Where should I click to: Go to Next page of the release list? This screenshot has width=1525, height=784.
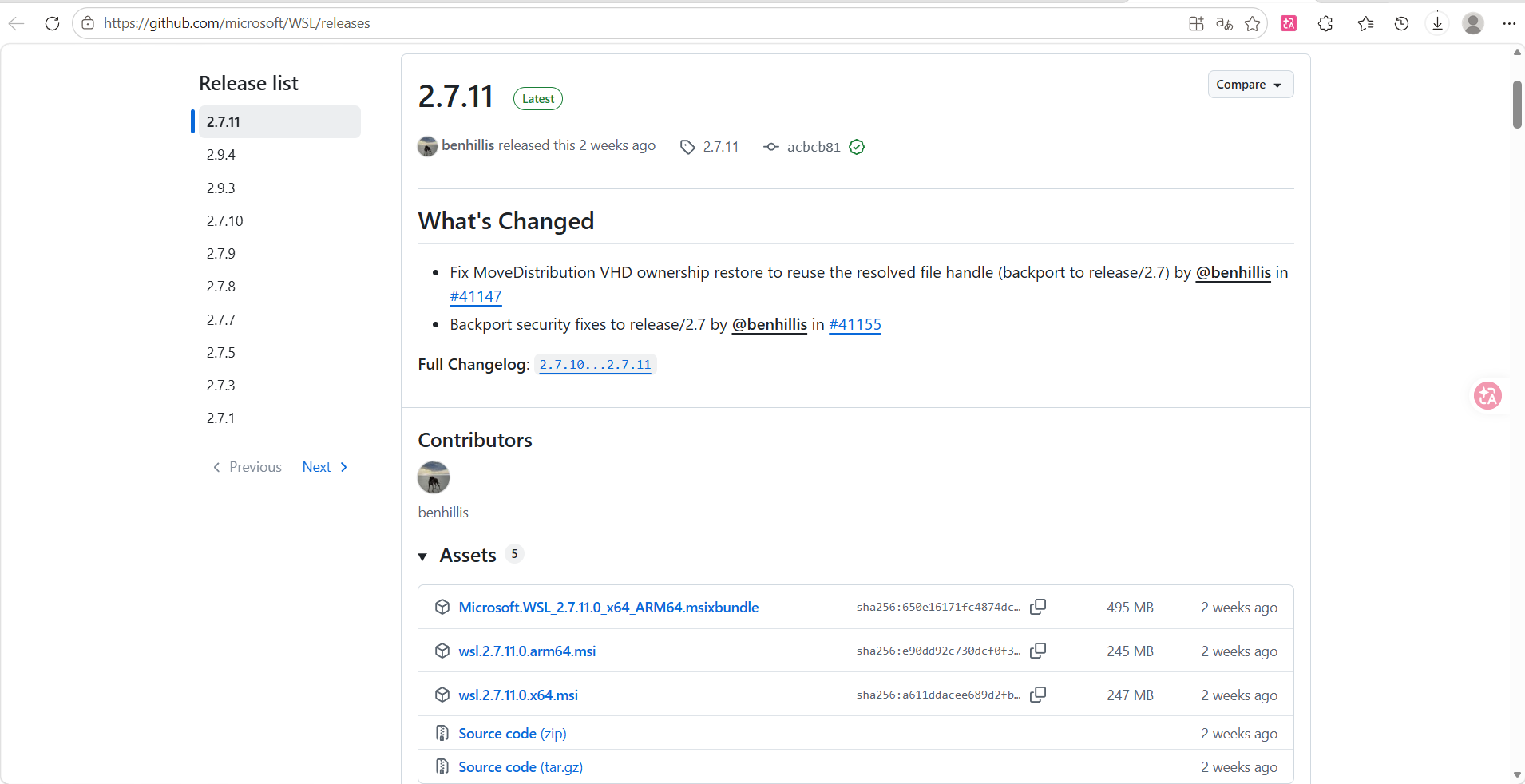[x=325, y=467]
